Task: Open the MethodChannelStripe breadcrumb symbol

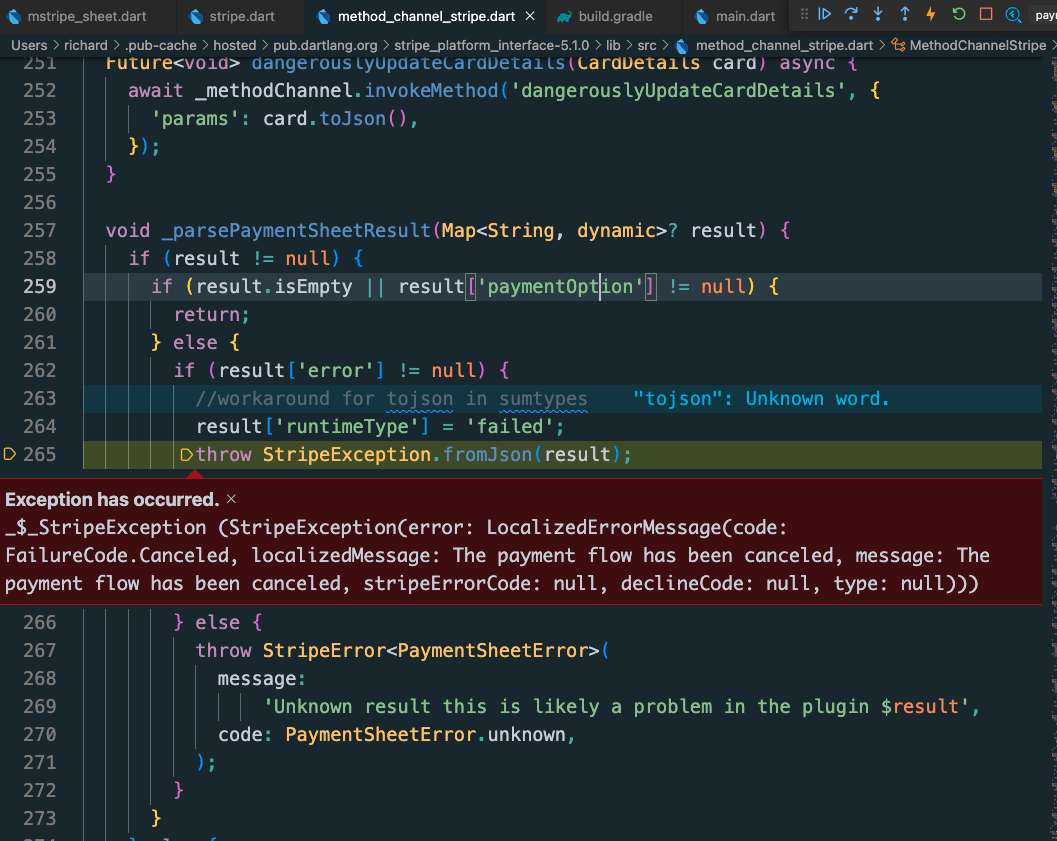Action: (977, 45)
